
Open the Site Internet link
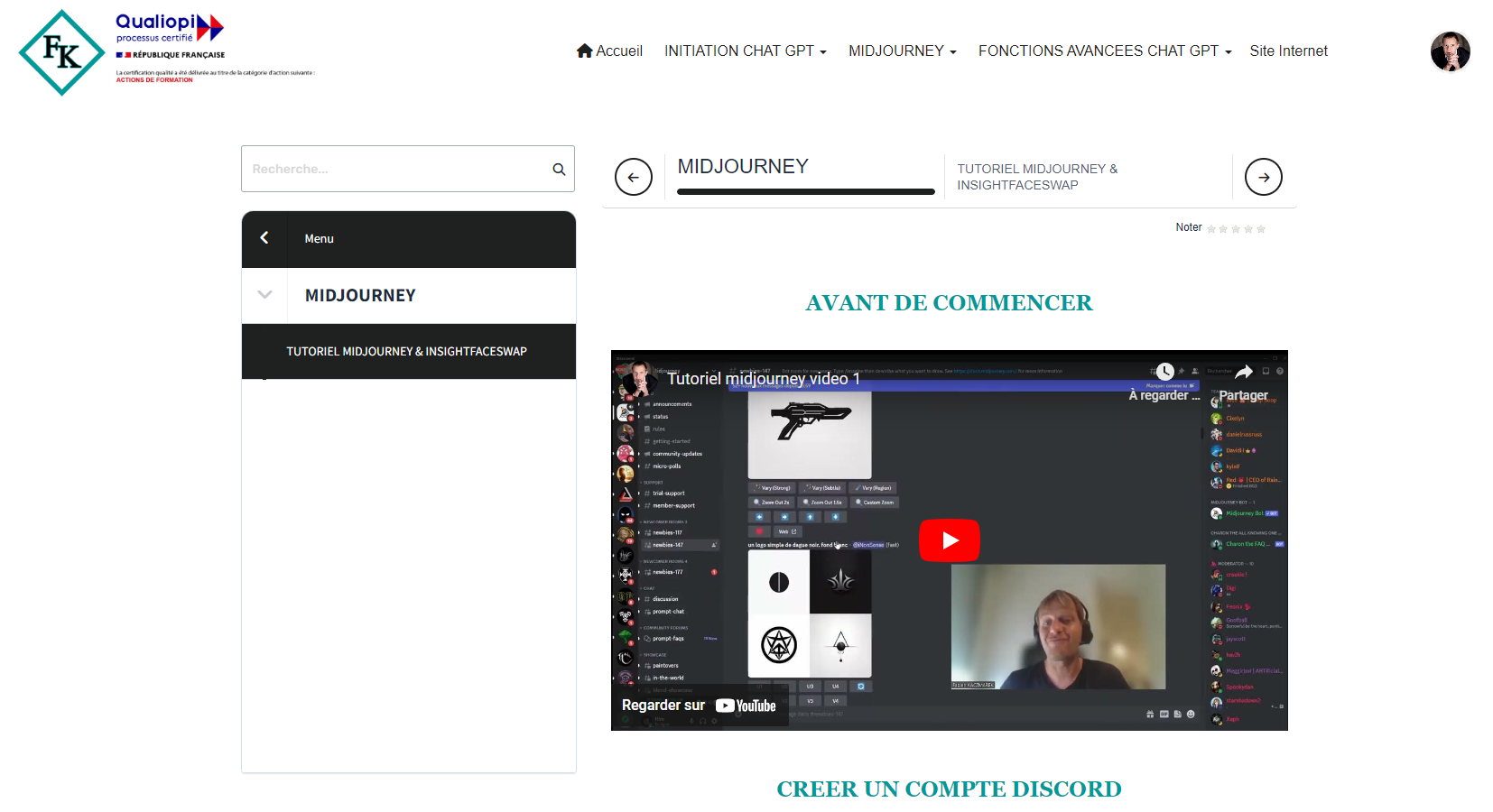pyautogui.click(x=1288, y=51)
